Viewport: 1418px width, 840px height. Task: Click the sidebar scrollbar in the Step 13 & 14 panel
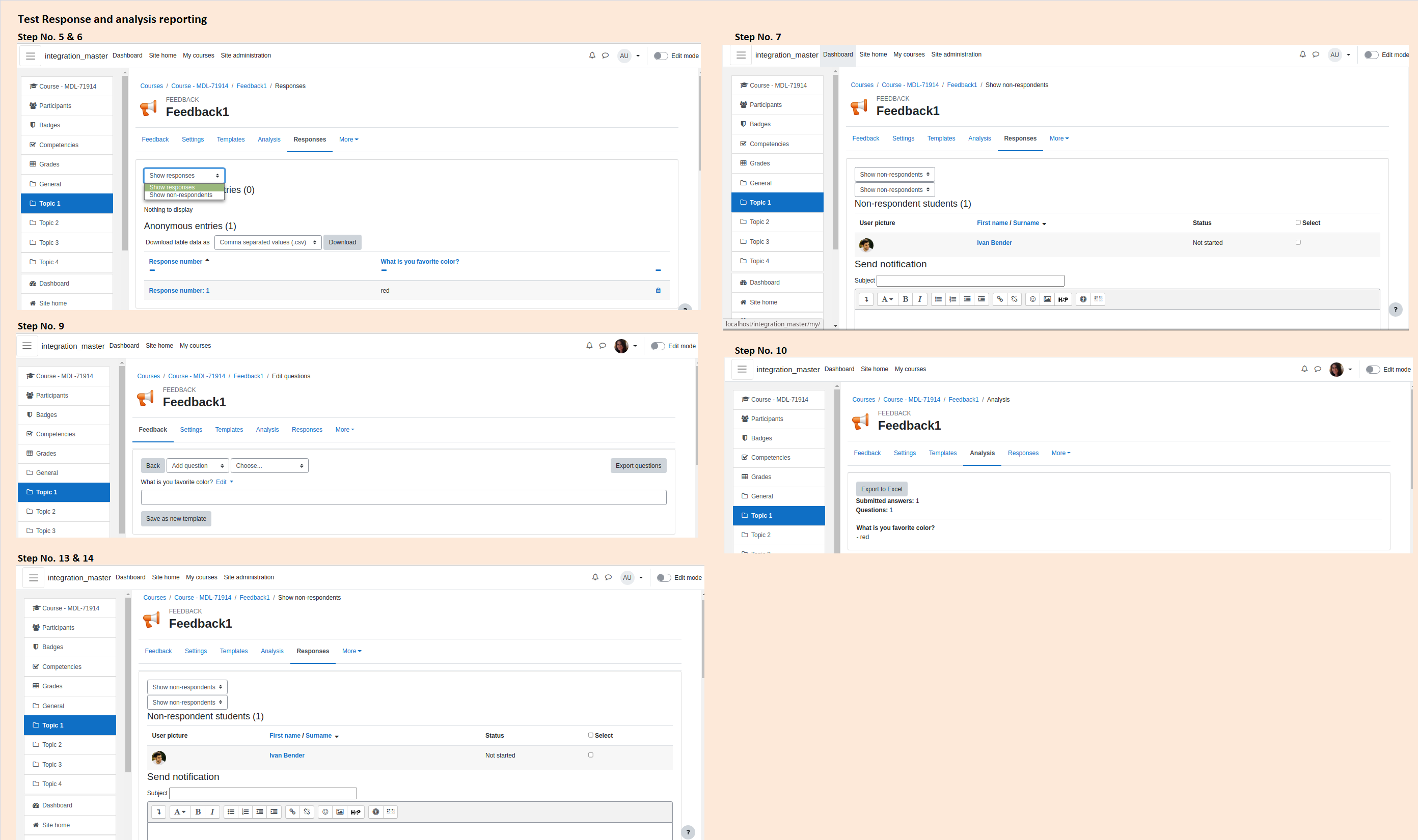(x=128, y=684)
